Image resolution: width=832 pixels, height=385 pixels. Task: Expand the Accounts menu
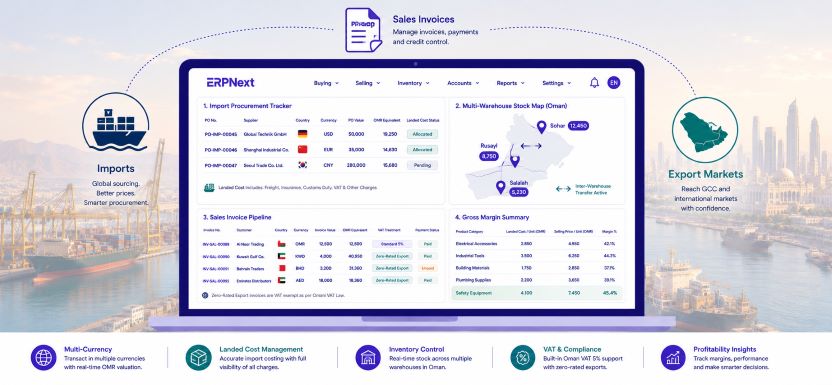(463, 83)
